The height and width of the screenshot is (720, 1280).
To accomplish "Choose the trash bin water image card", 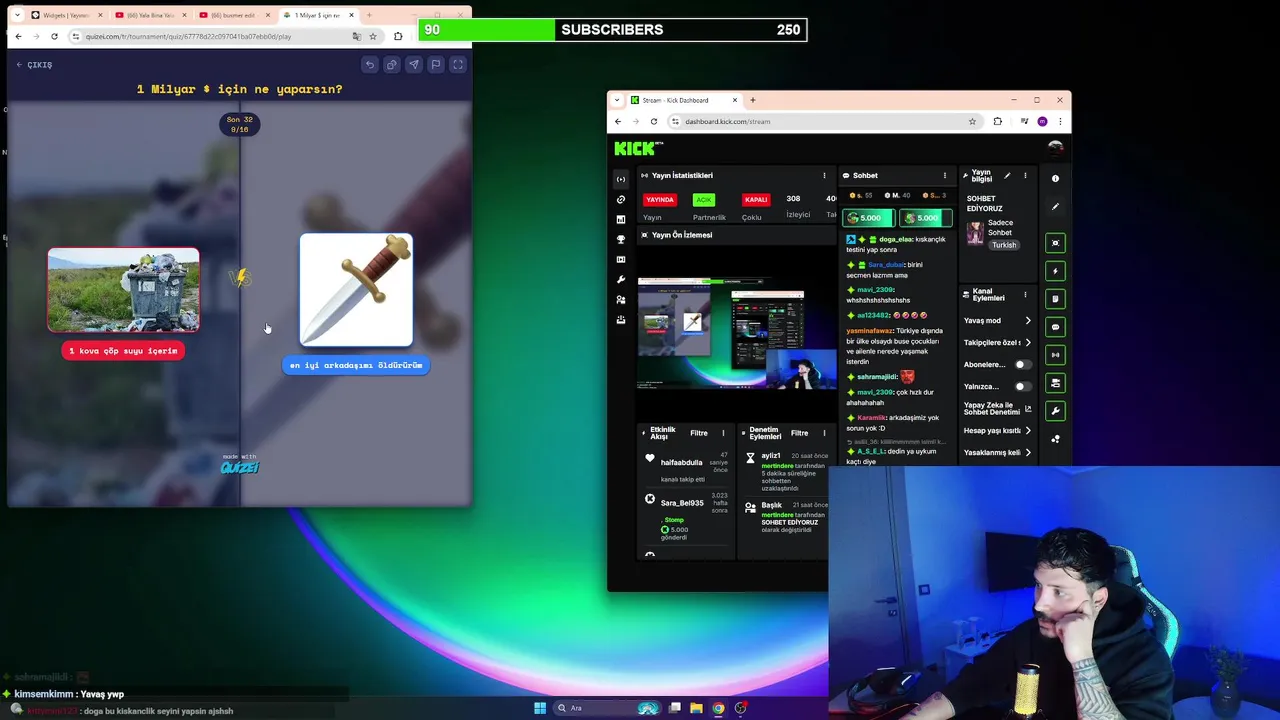I will click(x=123, y=290).
